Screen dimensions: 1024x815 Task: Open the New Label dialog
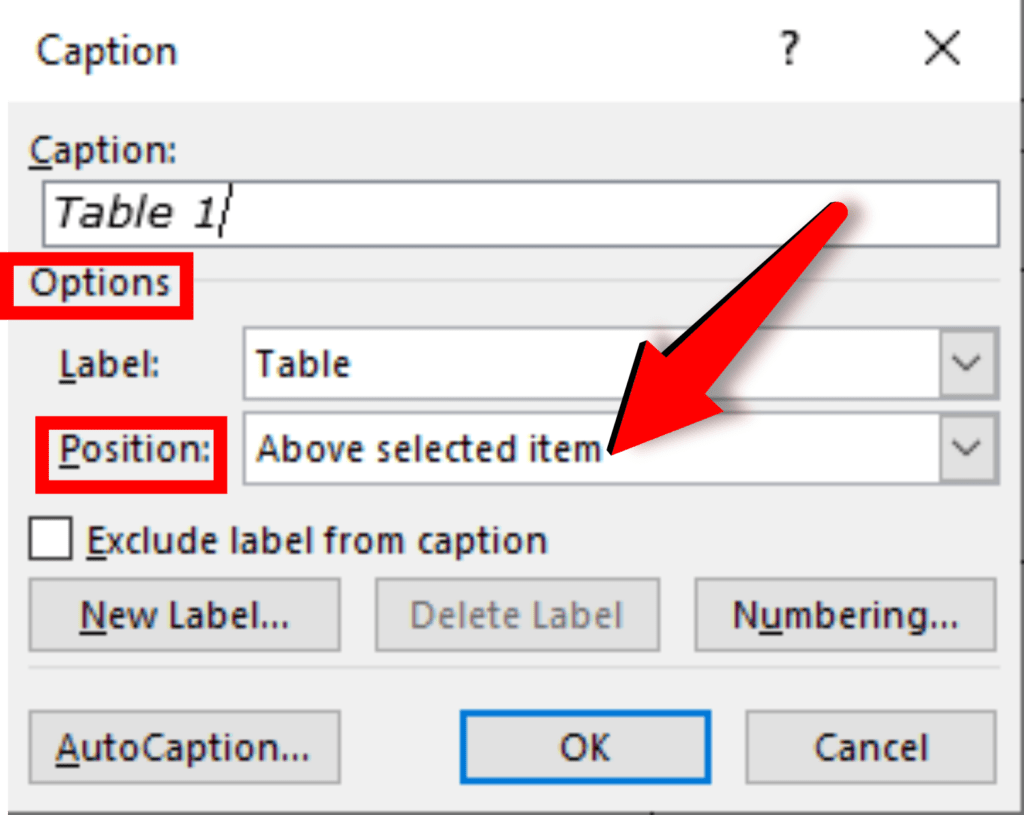click(183, 615)
